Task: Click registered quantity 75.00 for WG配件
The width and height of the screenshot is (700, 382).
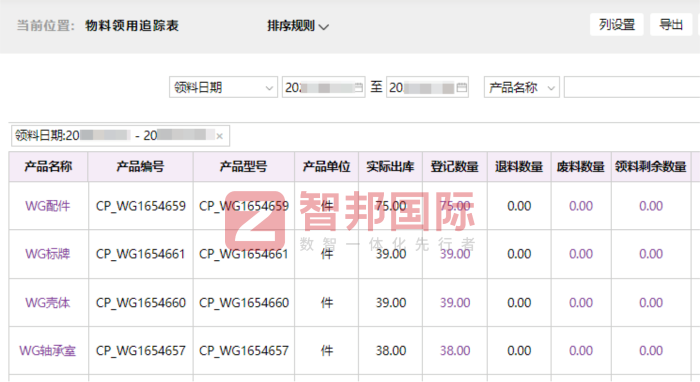Action: 455,206
